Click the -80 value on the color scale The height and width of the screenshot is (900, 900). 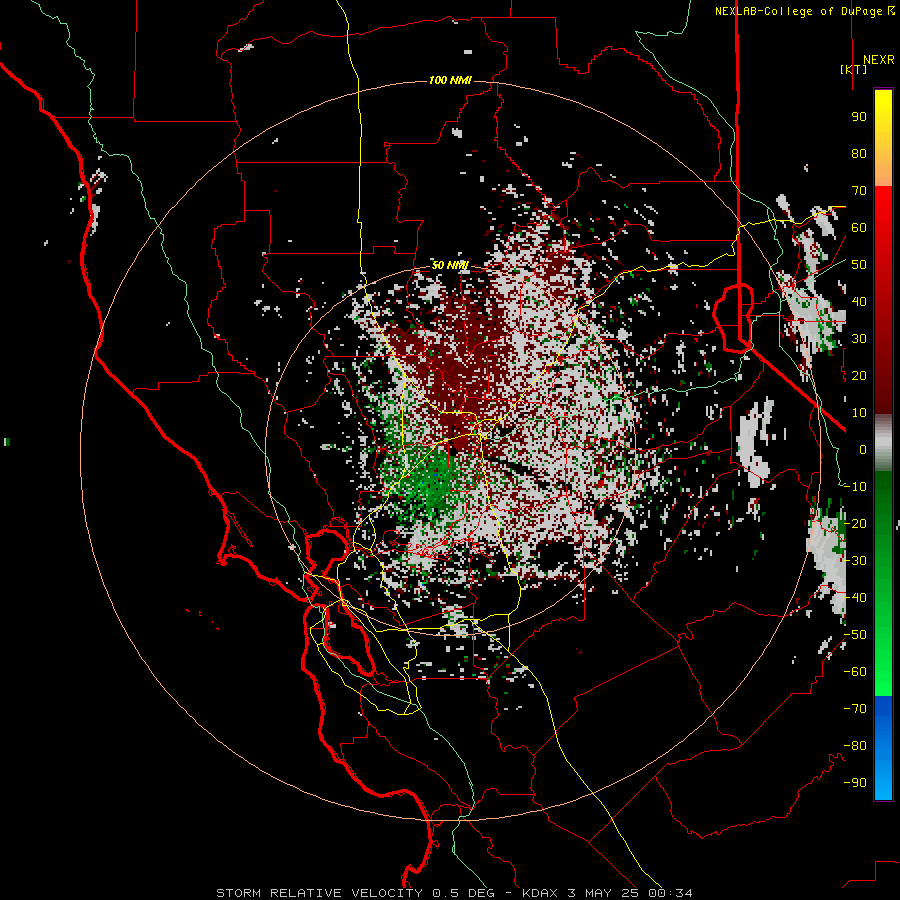point(855,746)
